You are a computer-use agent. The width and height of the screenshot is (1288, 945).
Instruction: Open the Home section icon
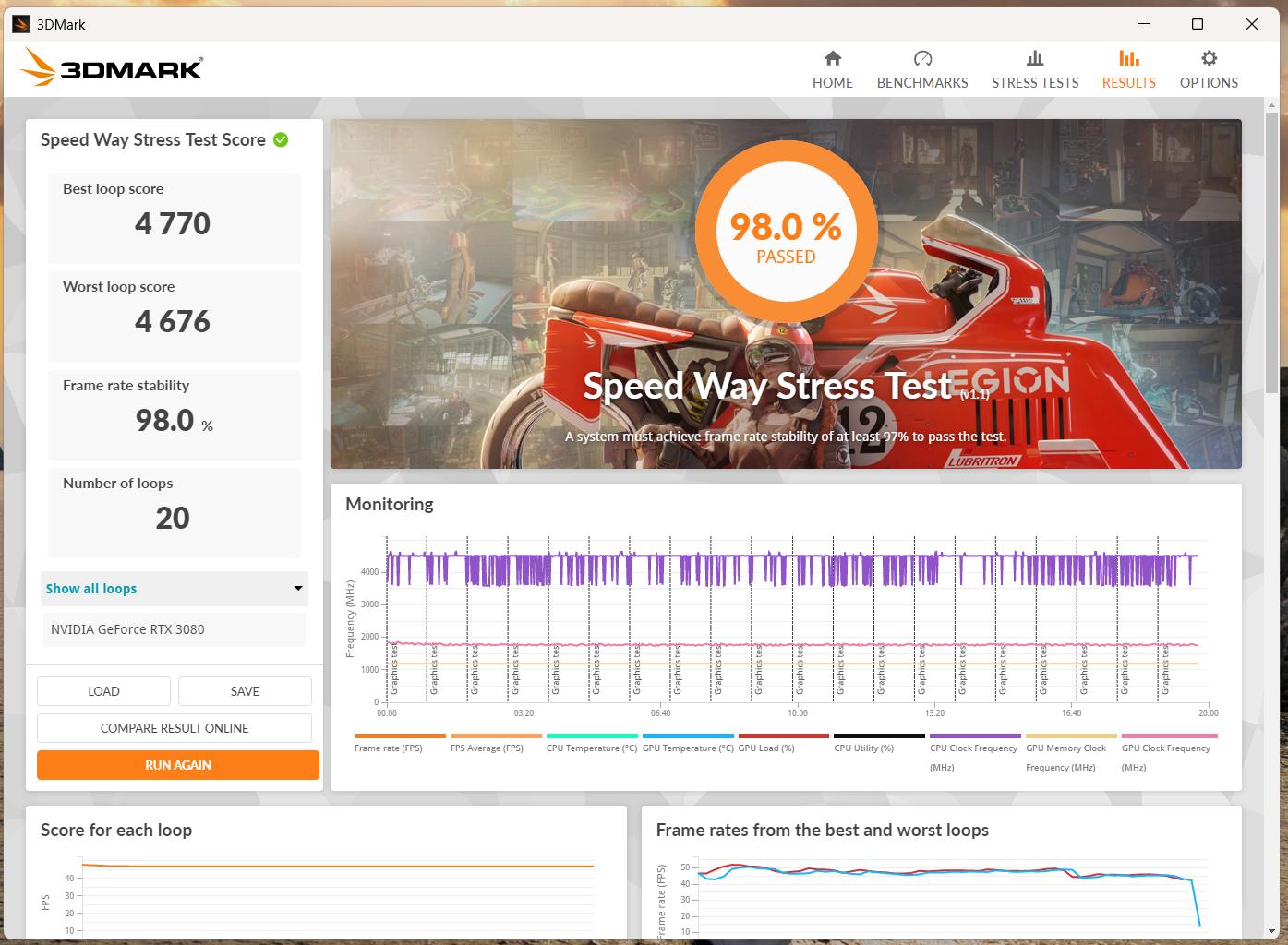833,58
